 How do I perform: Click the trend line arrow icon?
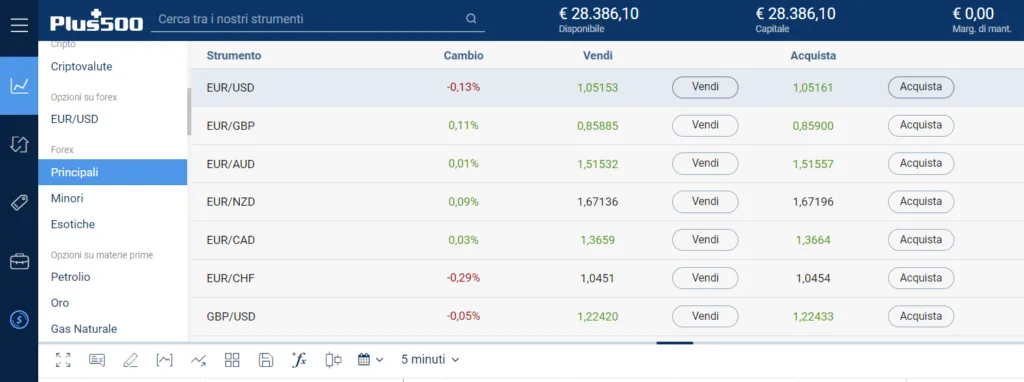(x=199, y=359)
